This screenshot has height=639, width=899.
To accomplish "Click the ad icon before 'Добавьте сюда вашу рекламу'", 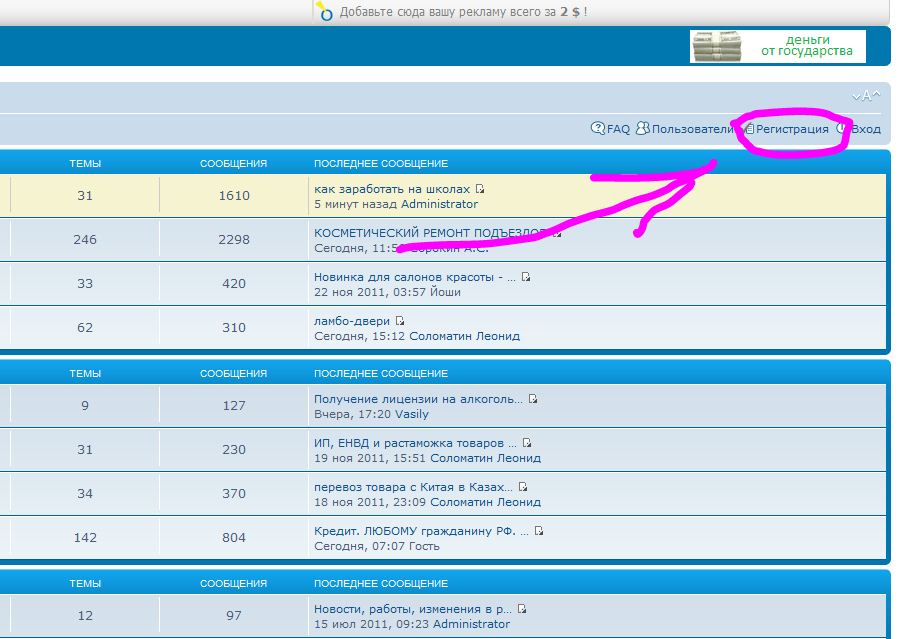I will point(324,12).
